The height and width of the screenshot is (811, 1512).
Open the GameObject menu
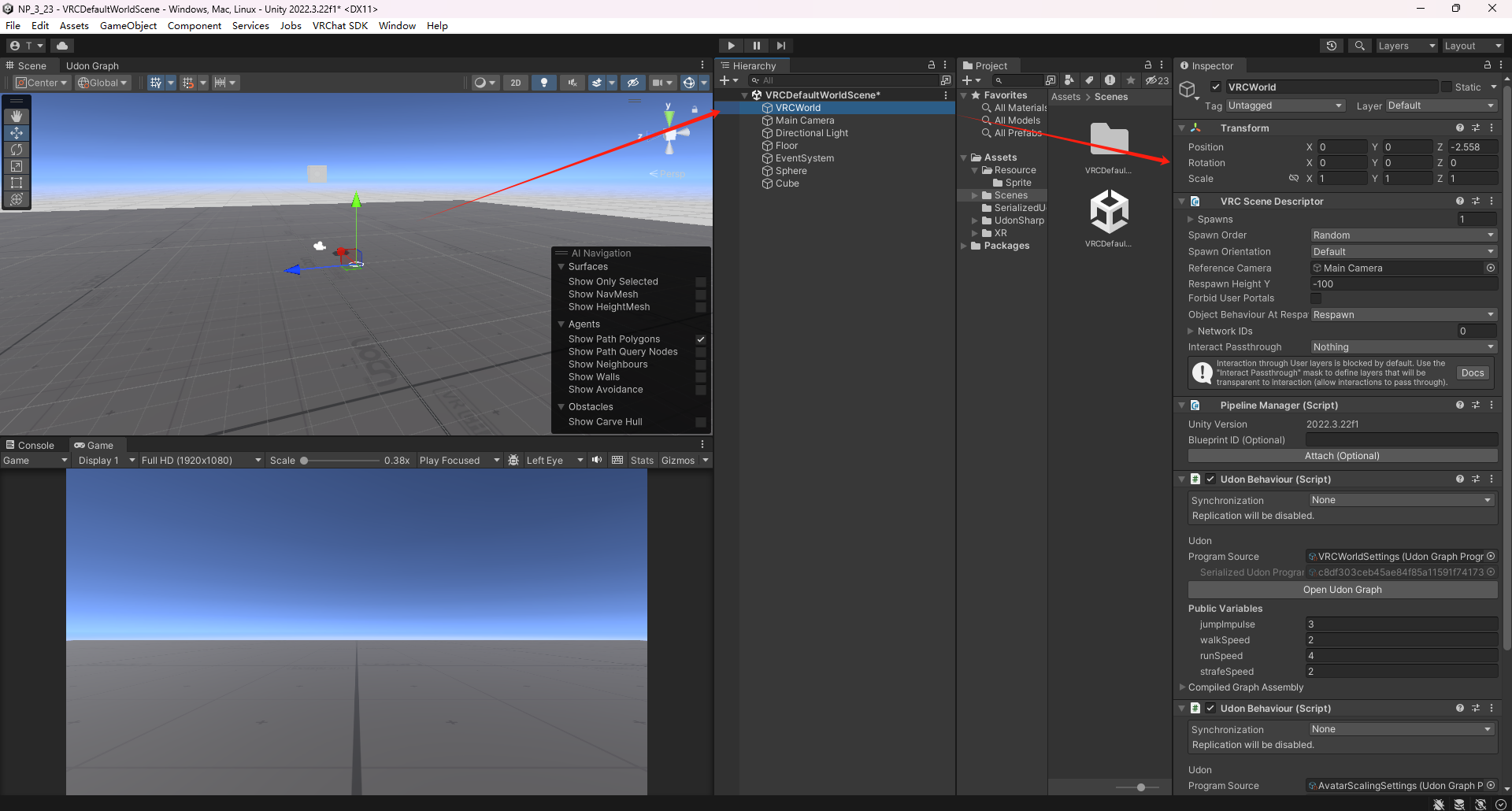coord(128,26)
